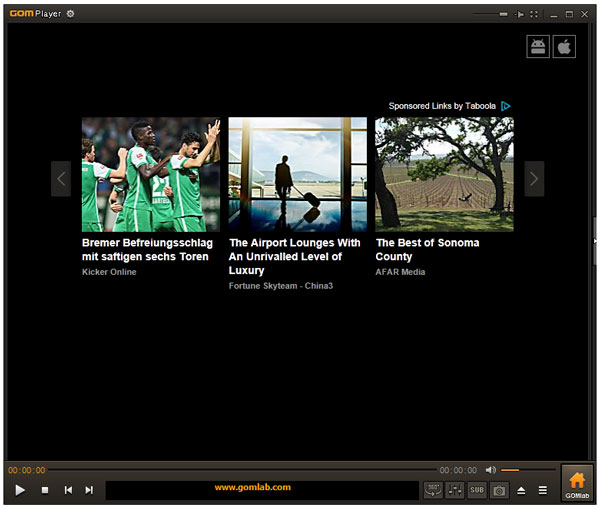Image resolution: width=600 pixels, height=509 pixels.
Task: Show previous sponsored links with left arrow
Action: point(61,179)
